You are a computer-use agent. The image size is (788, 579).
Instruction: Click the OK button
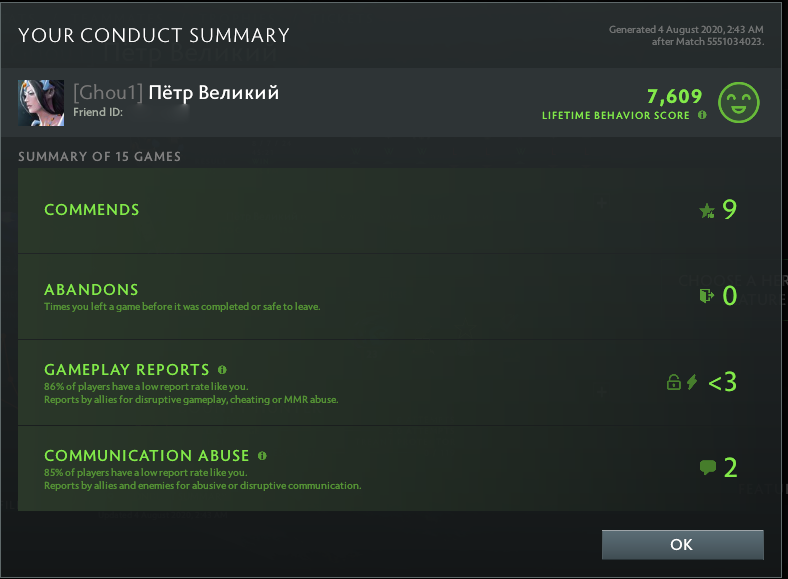tap(682, 545)
